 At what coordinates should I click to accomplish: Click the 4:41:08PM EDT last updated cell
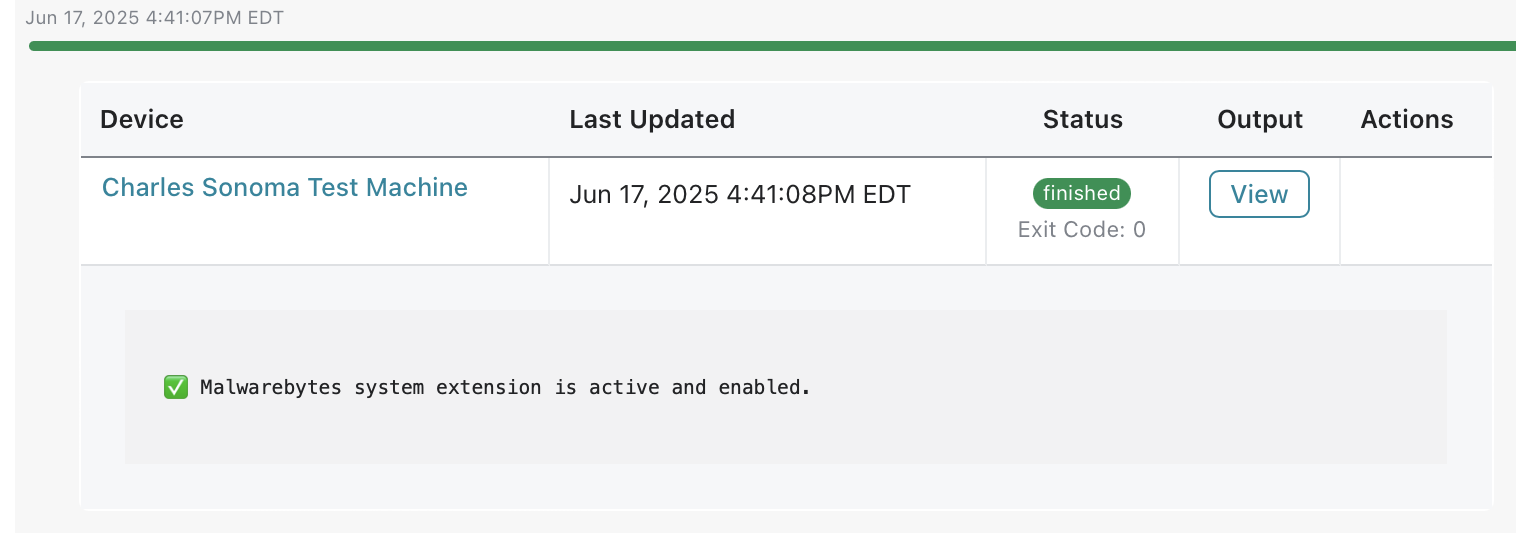[x=740, y=194]
